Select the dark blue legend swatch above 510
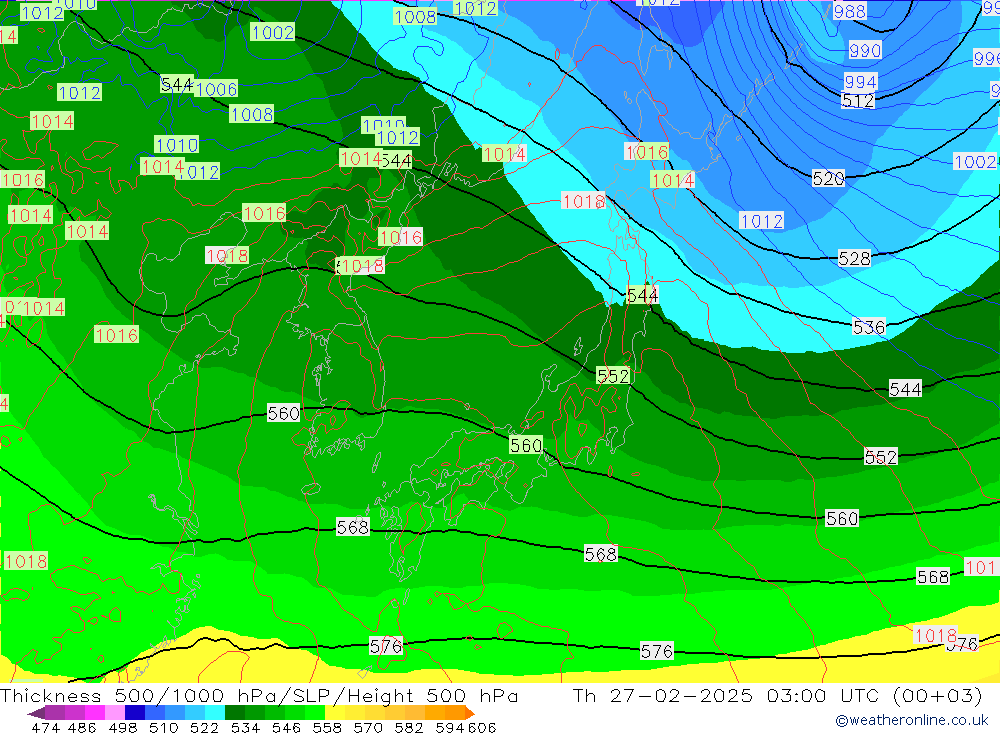The width and height of the screenshot is (1000, 733). (135, 713)
